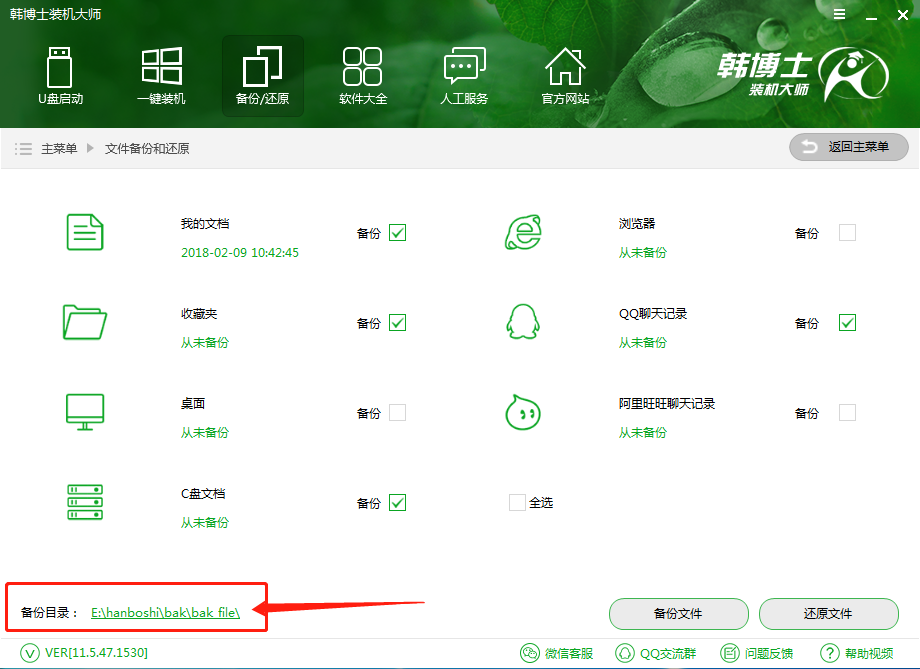This screenshot has width=920, height=669.
Task: Click the 还原文件 button
Action: click(830, 614)
